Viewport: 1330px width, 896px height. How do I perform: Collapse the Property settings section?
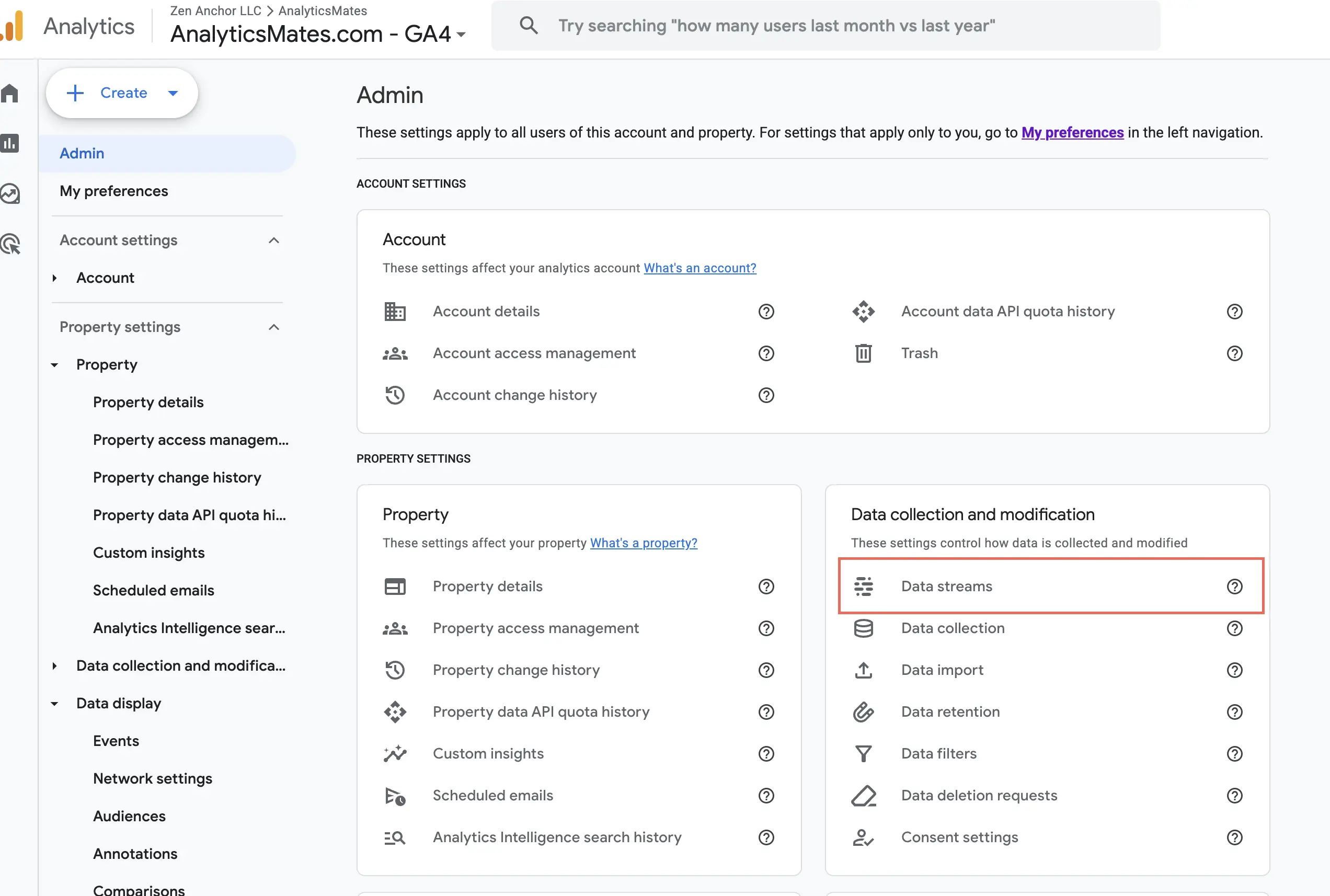(273, 327)
